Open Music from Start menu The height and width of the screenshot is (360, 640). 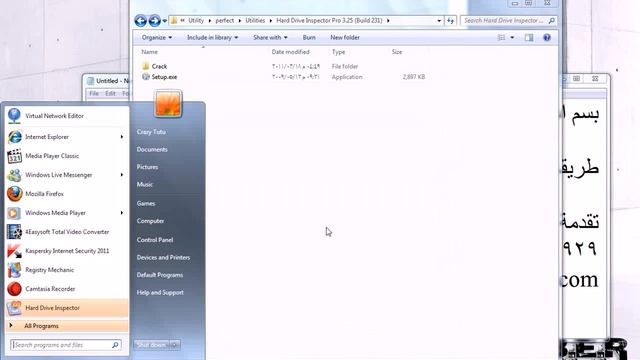[144, 184]
